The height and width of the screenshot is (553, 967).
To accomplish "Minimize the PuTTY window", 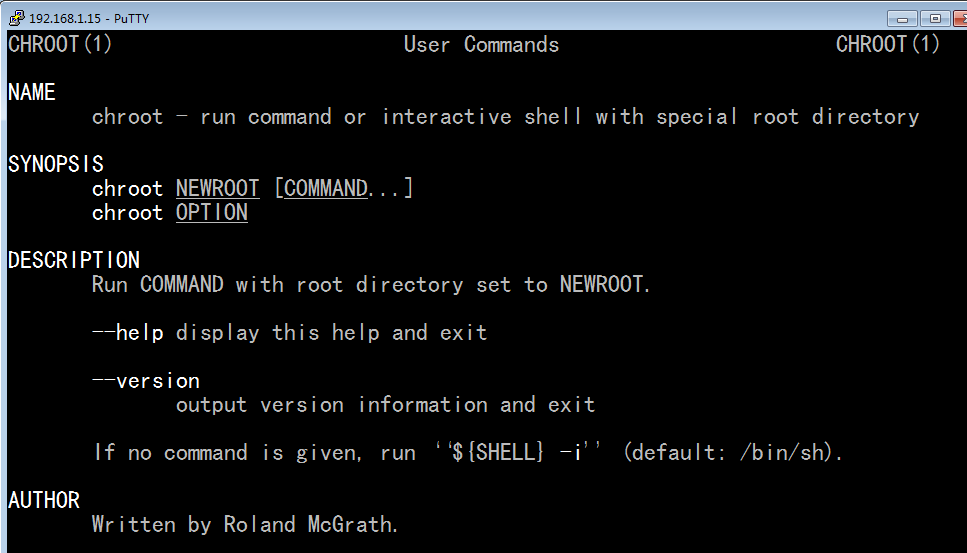I will [x=903, y=18].
